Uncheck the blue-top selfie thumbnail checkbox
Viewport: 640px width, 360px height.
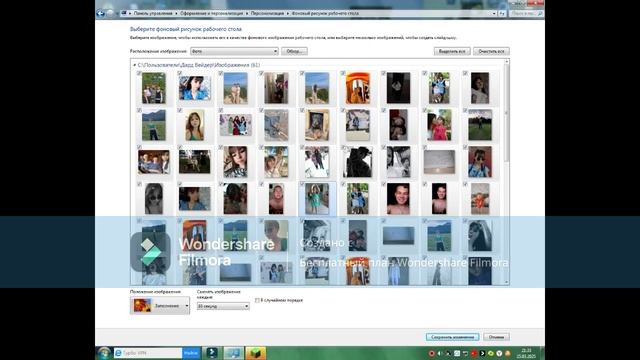click(x=180, y=73)
